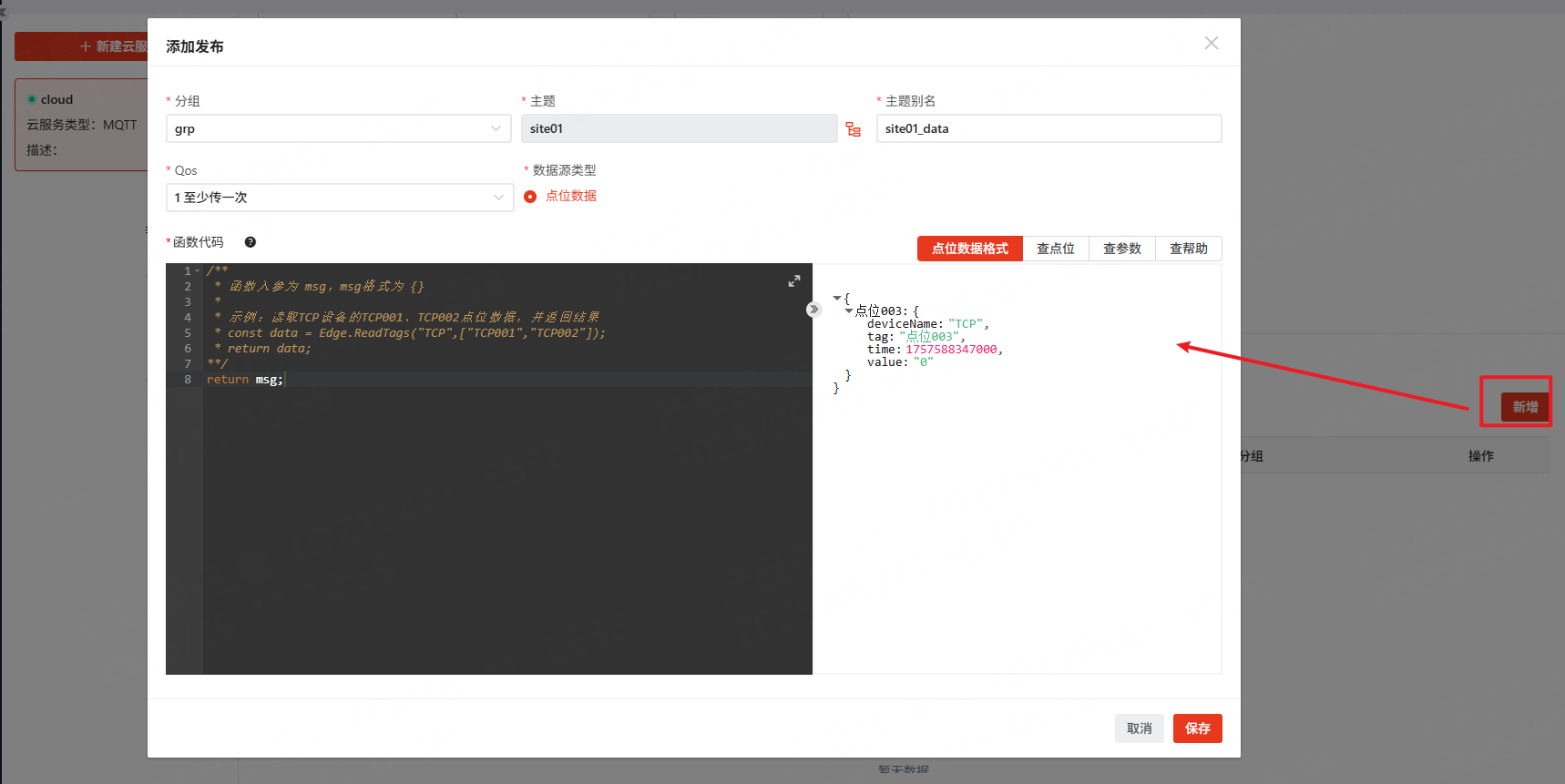
Task: Click the return msg; line in editor
Action: click(245, 380)
